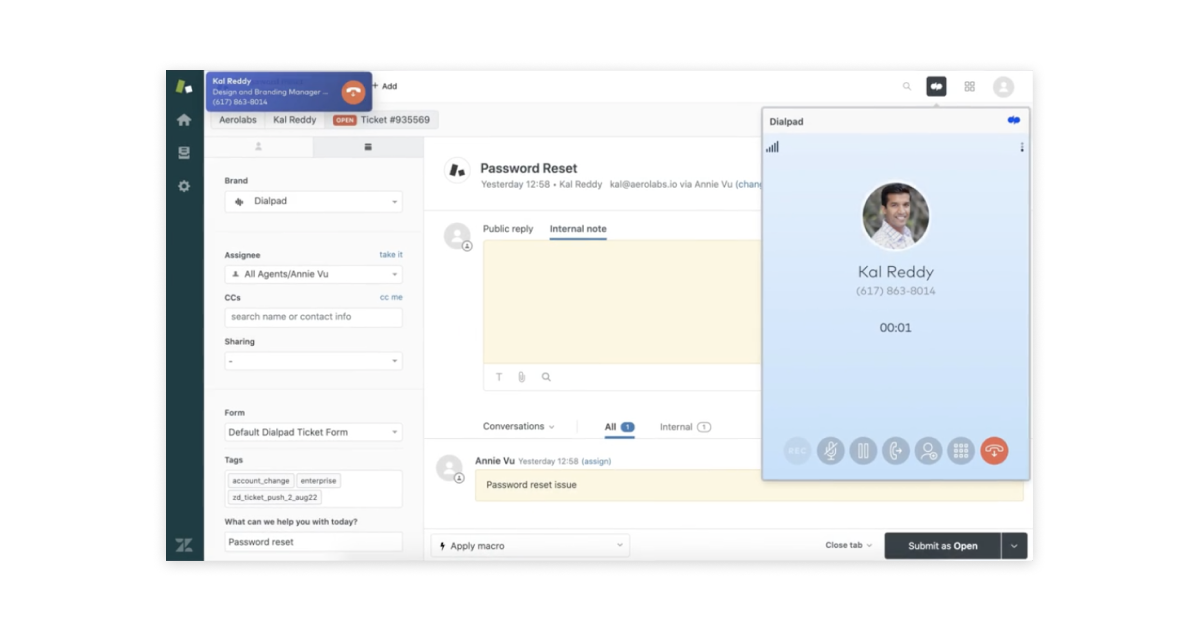Select the account_change tag
The image size is (1200, 630).
click(x=261, y=481)
